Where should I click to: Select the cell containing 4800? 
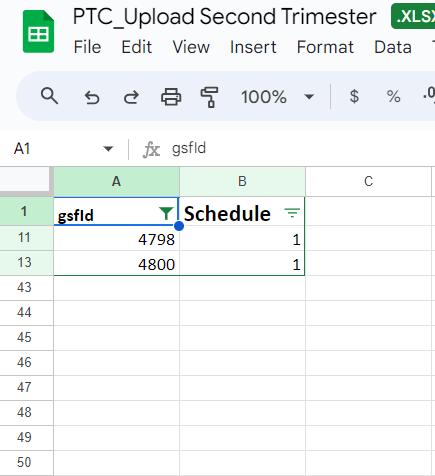coord(116,264)
